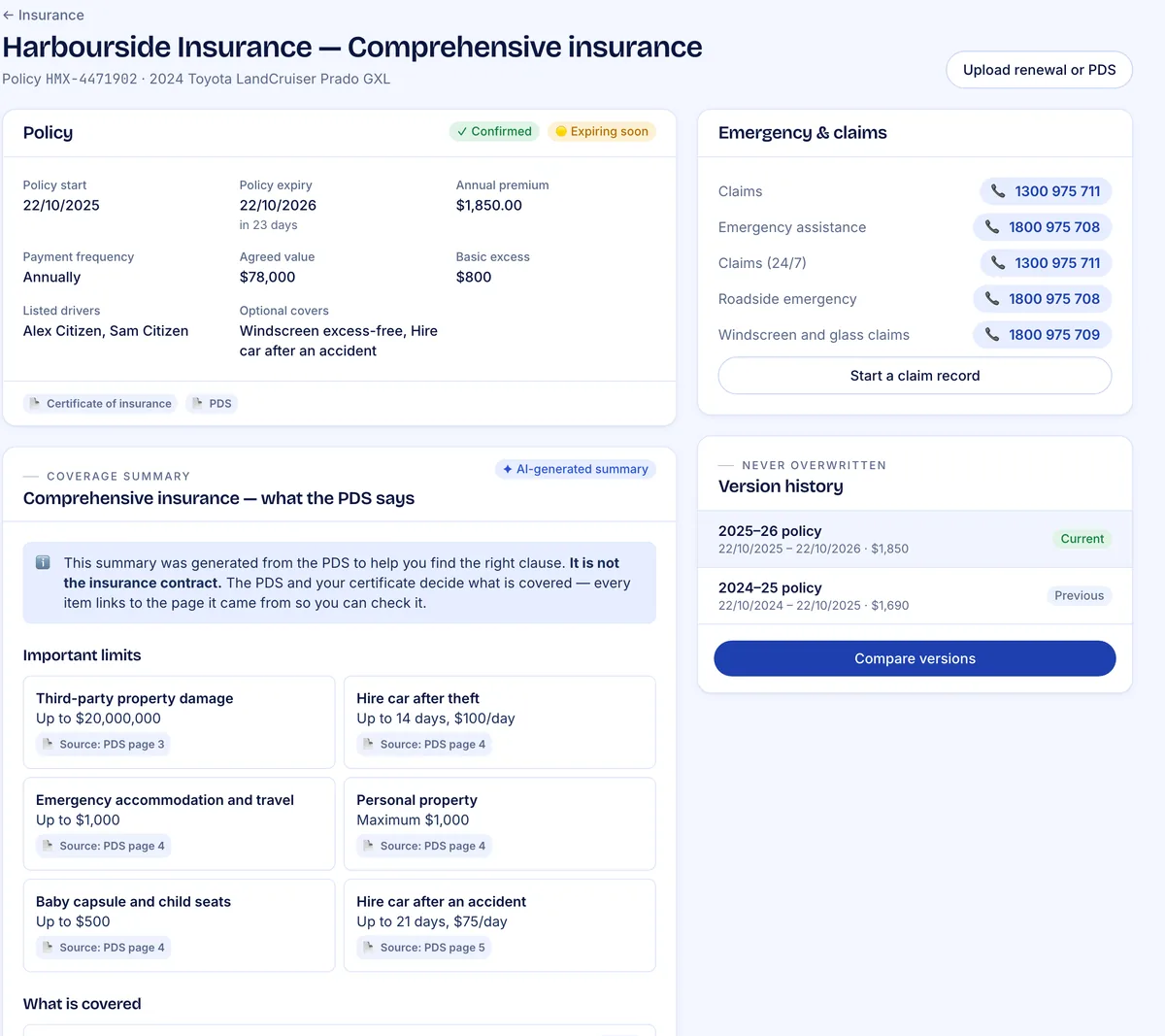1165x1036 pixels.
Task: Click policy start date 22/10/2025
Action: (x=61, y=206)
